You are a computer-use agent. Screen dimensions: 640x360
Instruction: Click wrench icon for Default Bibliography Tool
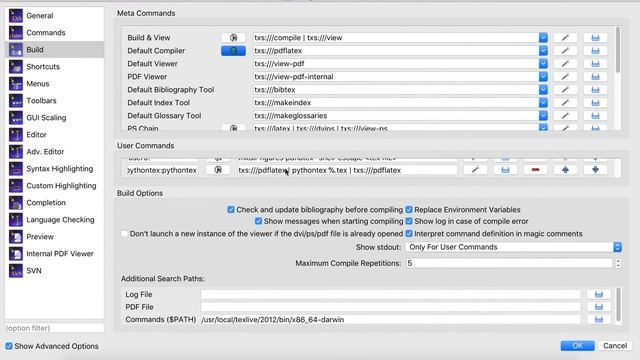565,90
